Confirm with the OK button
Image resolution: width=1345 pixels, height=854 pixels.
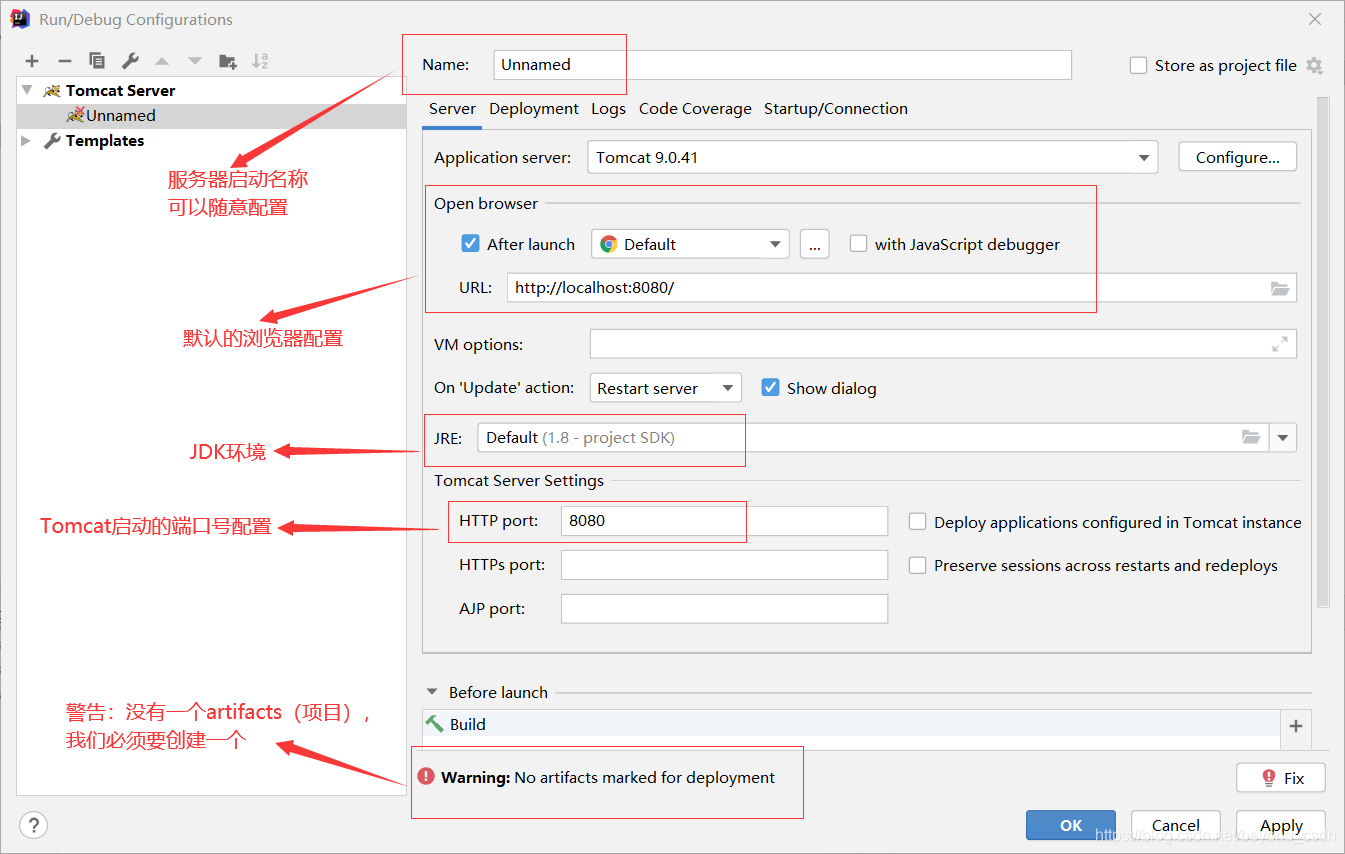[x=1071, y=825]
